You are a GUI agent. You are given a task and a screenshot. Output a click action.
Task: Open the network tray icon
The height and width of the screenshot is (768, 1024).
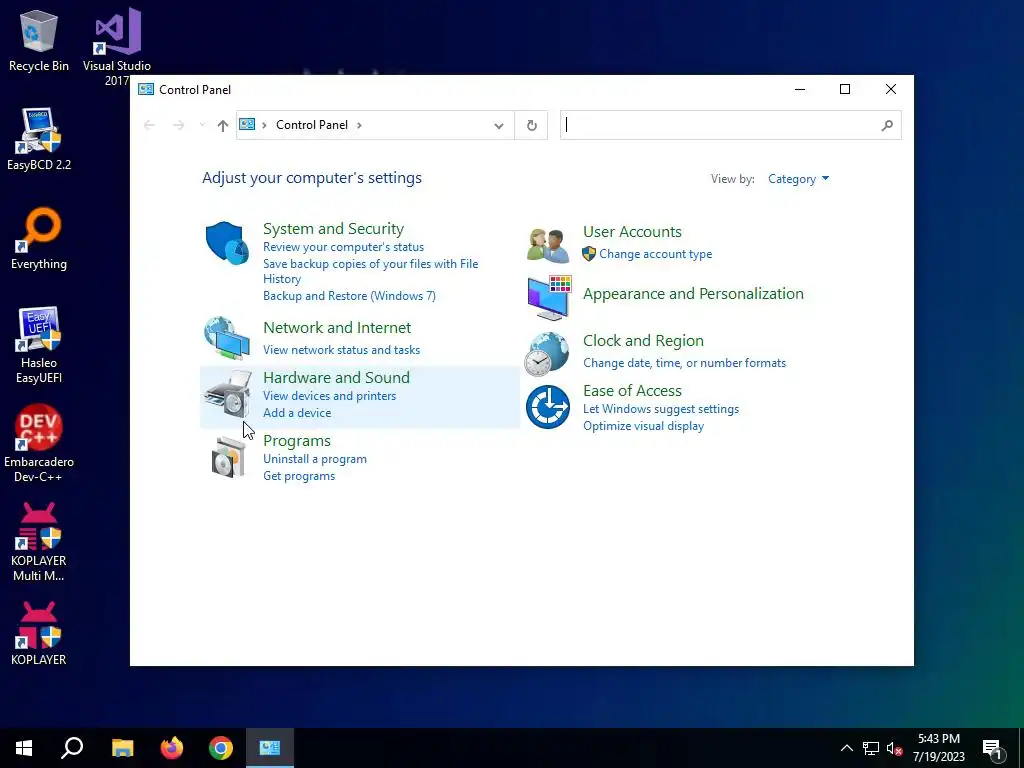[x=871, y=748]
